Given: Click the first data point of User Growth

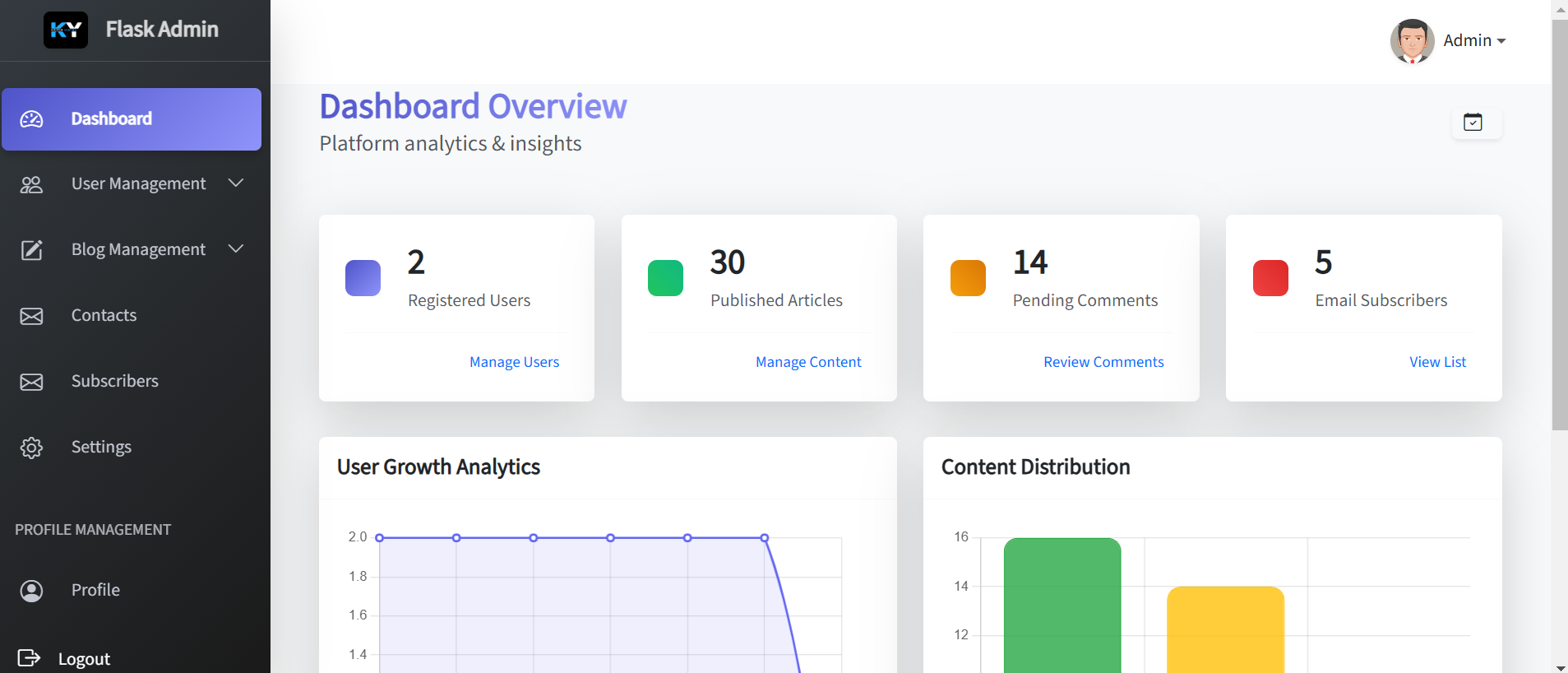Looking at the screenshot, I should [x=379, y=538].
